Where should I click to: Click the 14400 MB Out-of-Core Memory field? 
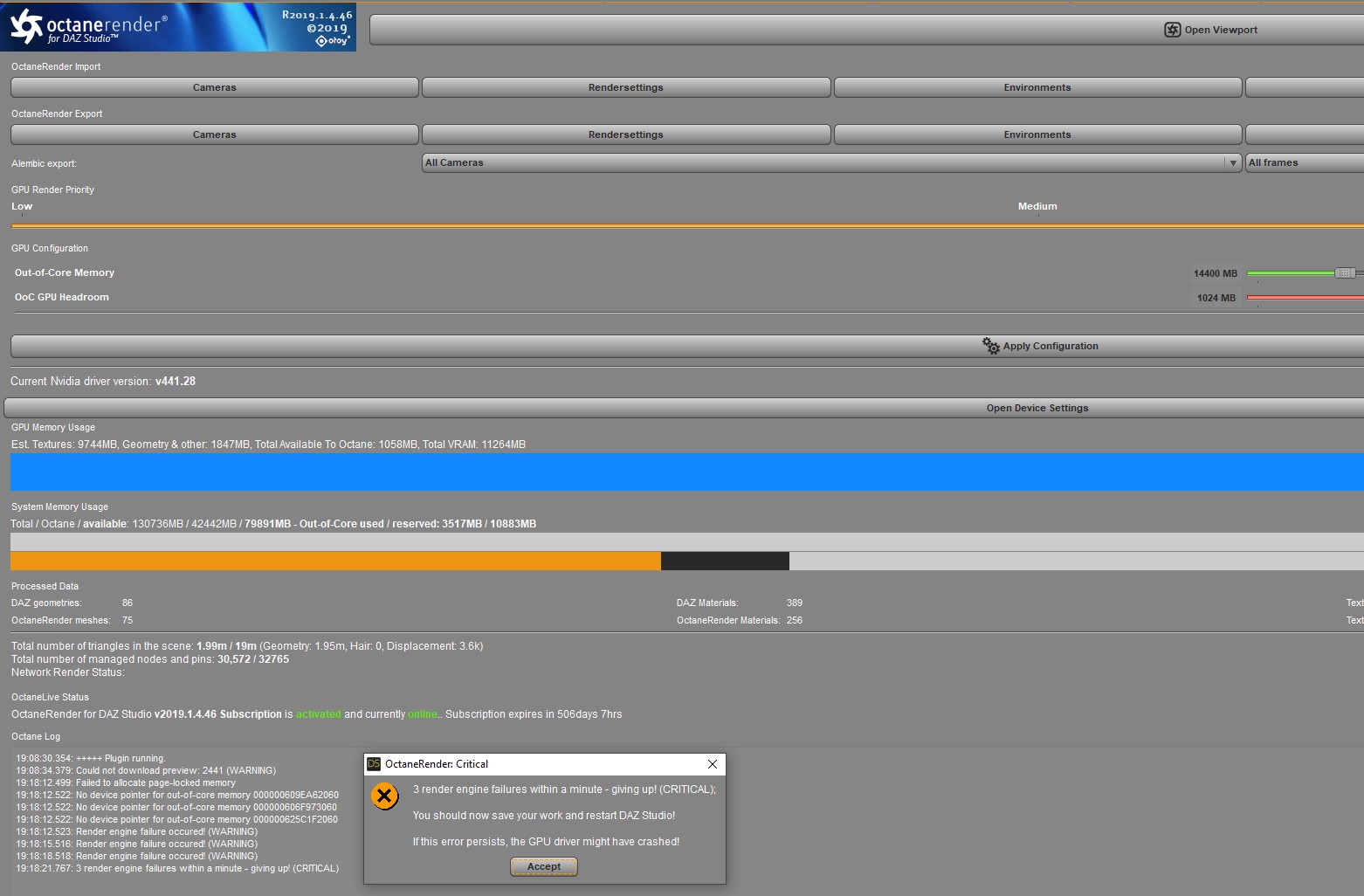pos(1216,273)
